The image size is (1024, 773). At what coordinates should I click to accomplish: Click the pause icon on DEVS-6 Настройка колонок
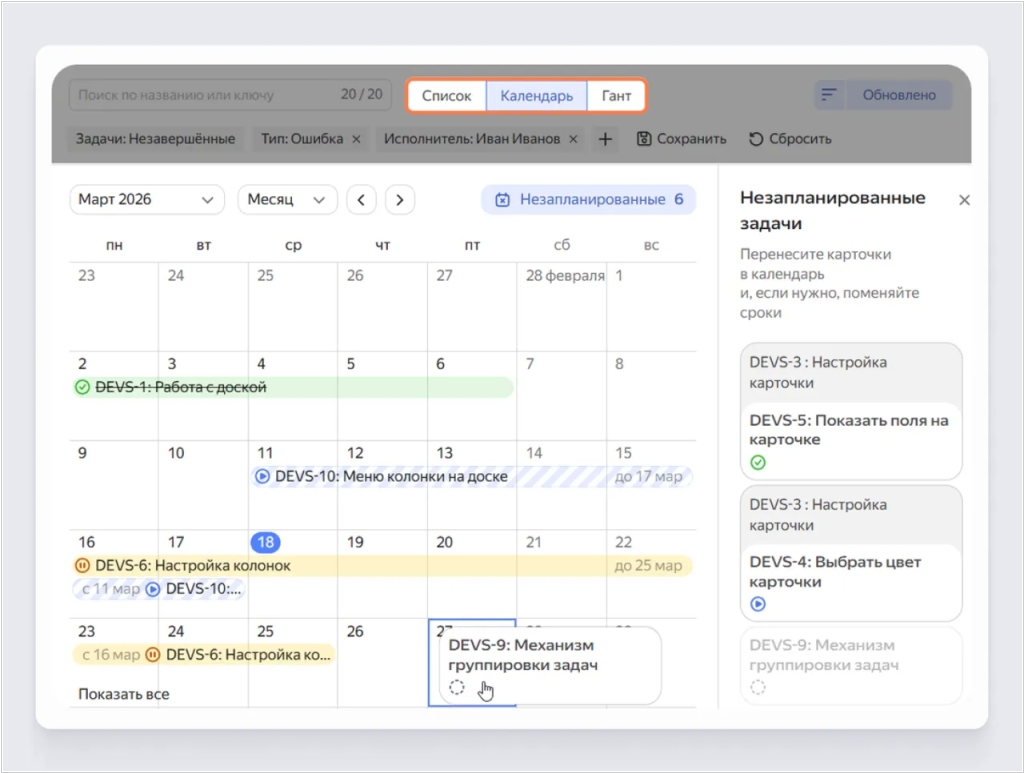point(82,566)
